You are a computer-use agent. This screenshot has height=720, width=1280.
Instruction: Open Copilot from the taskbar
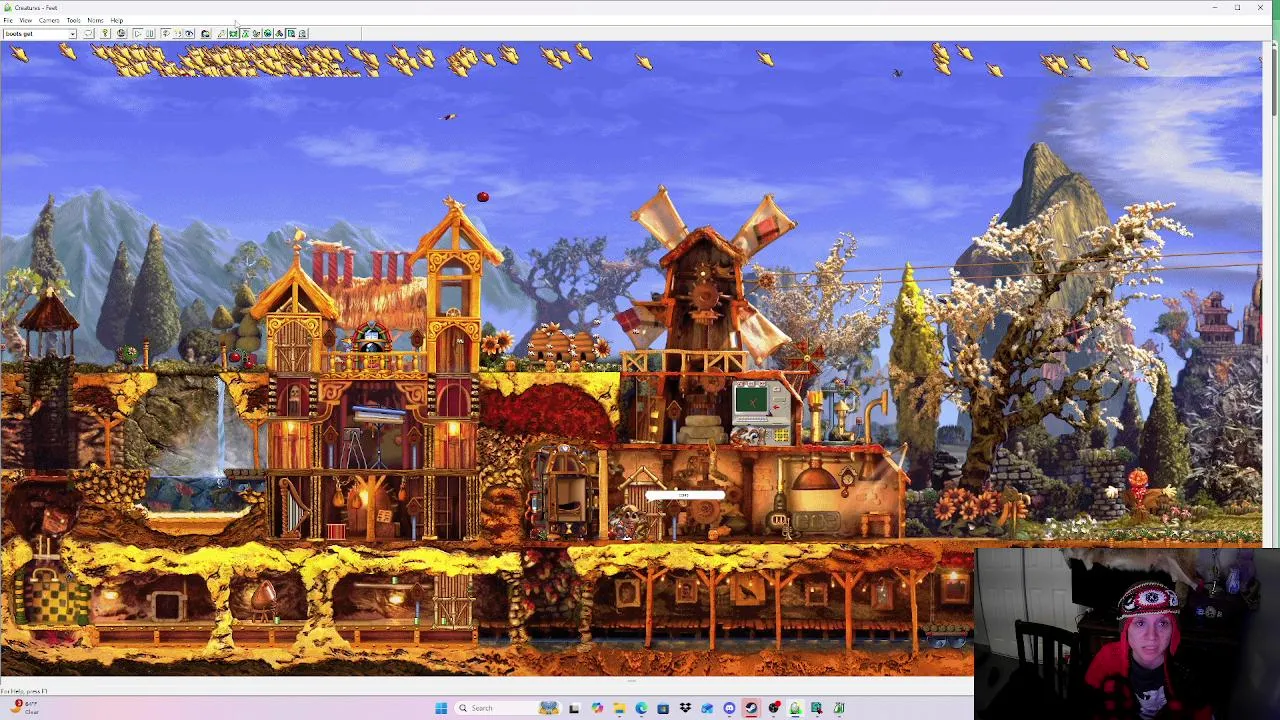(597, 708)
